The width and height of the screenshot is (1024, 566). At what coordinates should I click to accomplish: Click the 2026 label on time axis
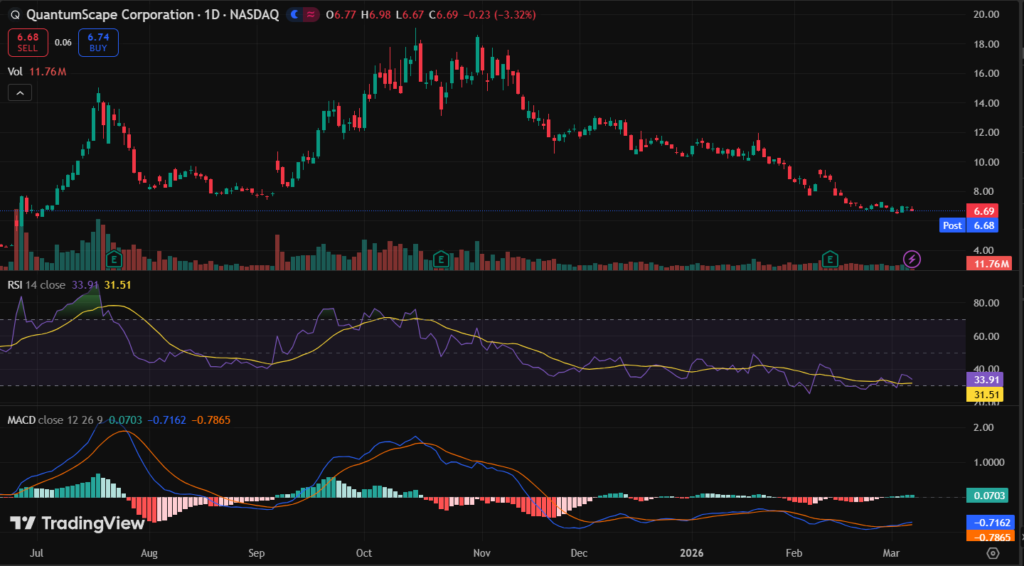692,551
